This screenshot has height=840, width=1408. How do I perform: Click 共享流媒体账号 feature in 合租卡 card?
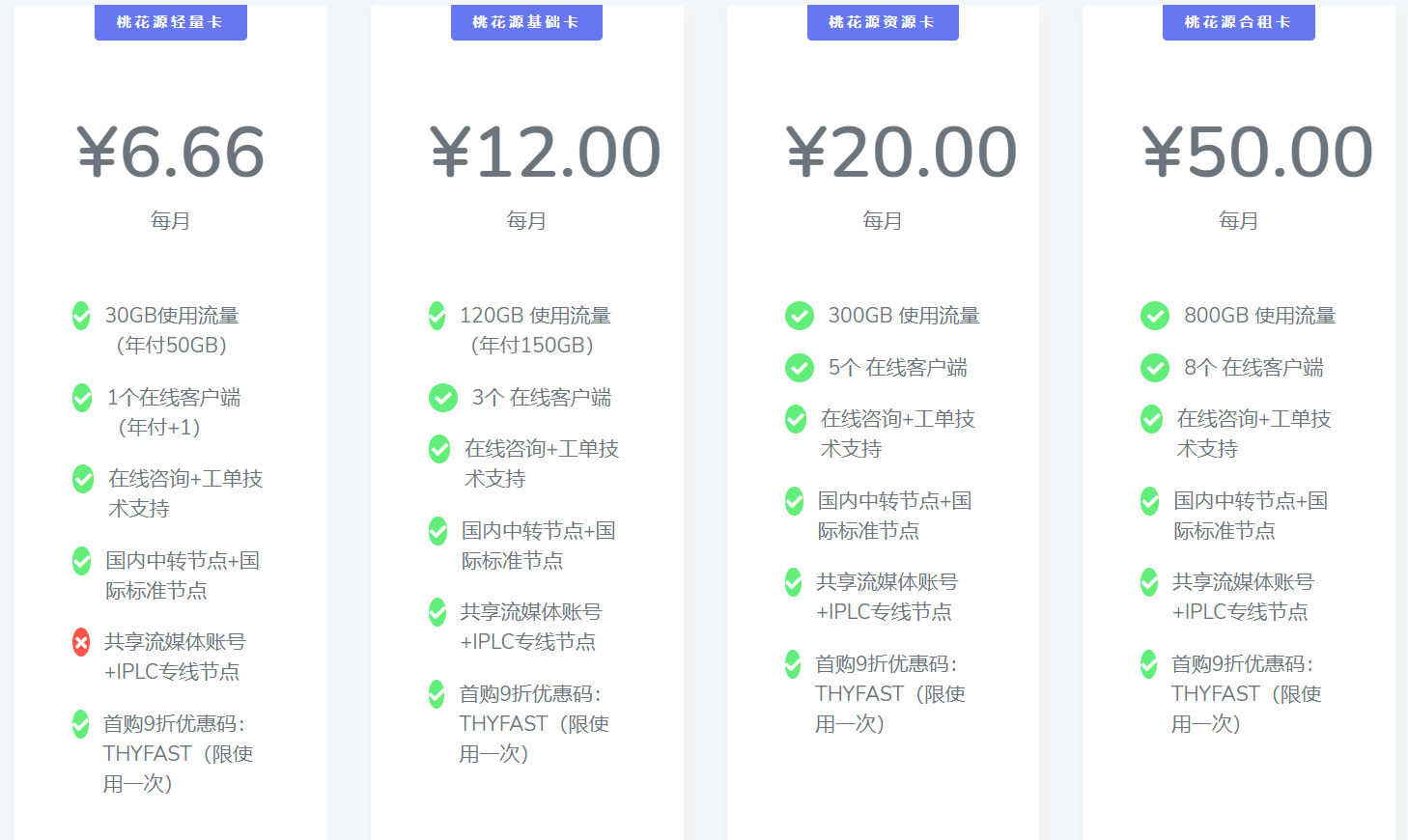click(1242, 582)
